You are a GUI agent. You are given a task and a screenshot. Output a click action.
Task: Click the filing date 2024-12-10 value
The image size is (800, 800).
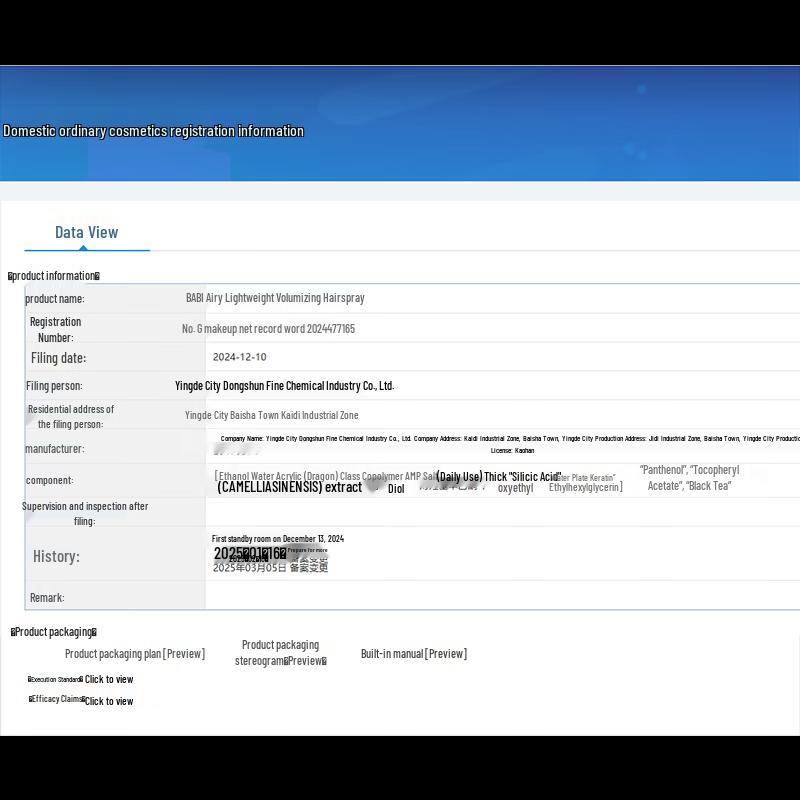click(239, 357)
